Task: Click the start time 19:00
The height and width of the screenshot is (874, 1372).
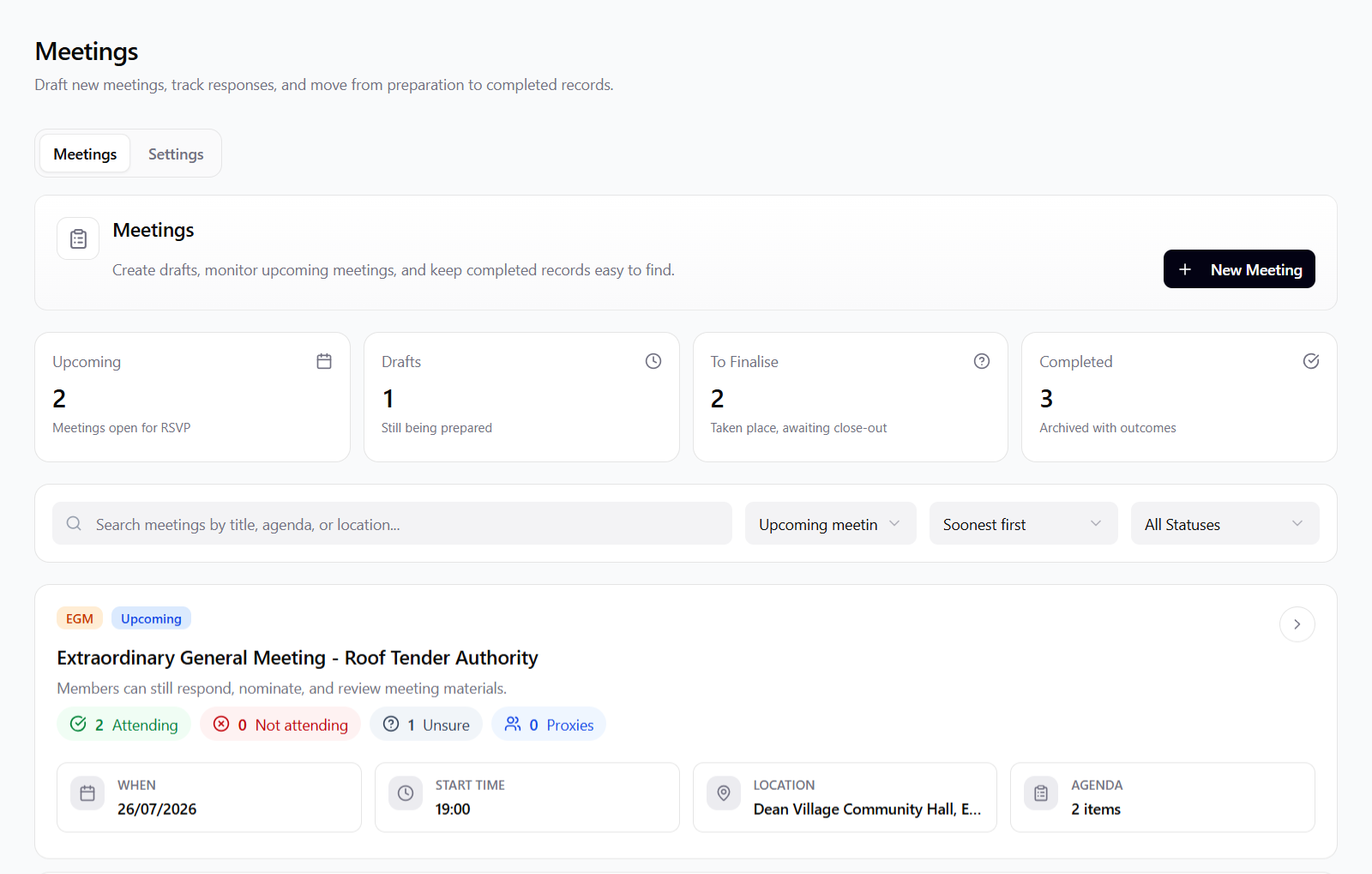Action: 453,809
